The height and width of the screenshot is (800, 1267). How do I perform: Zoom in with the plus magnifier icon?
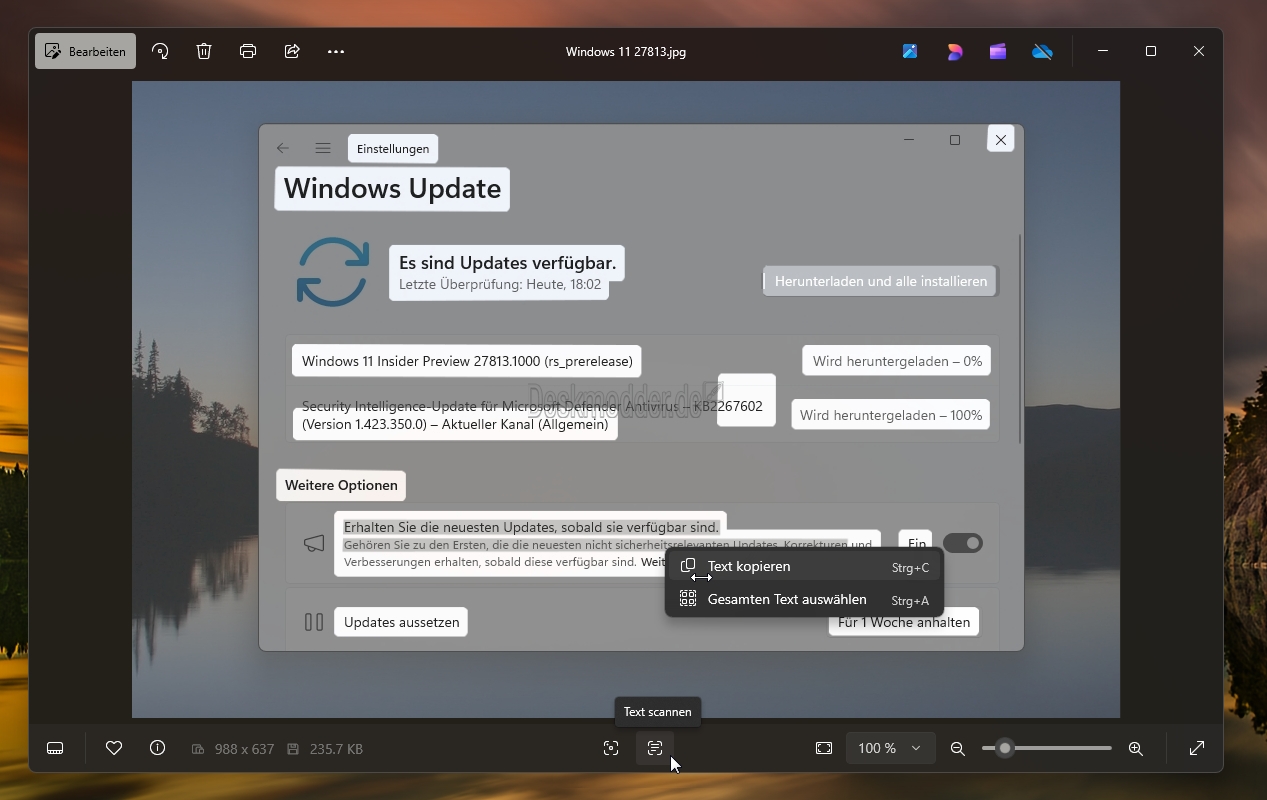1136,748
